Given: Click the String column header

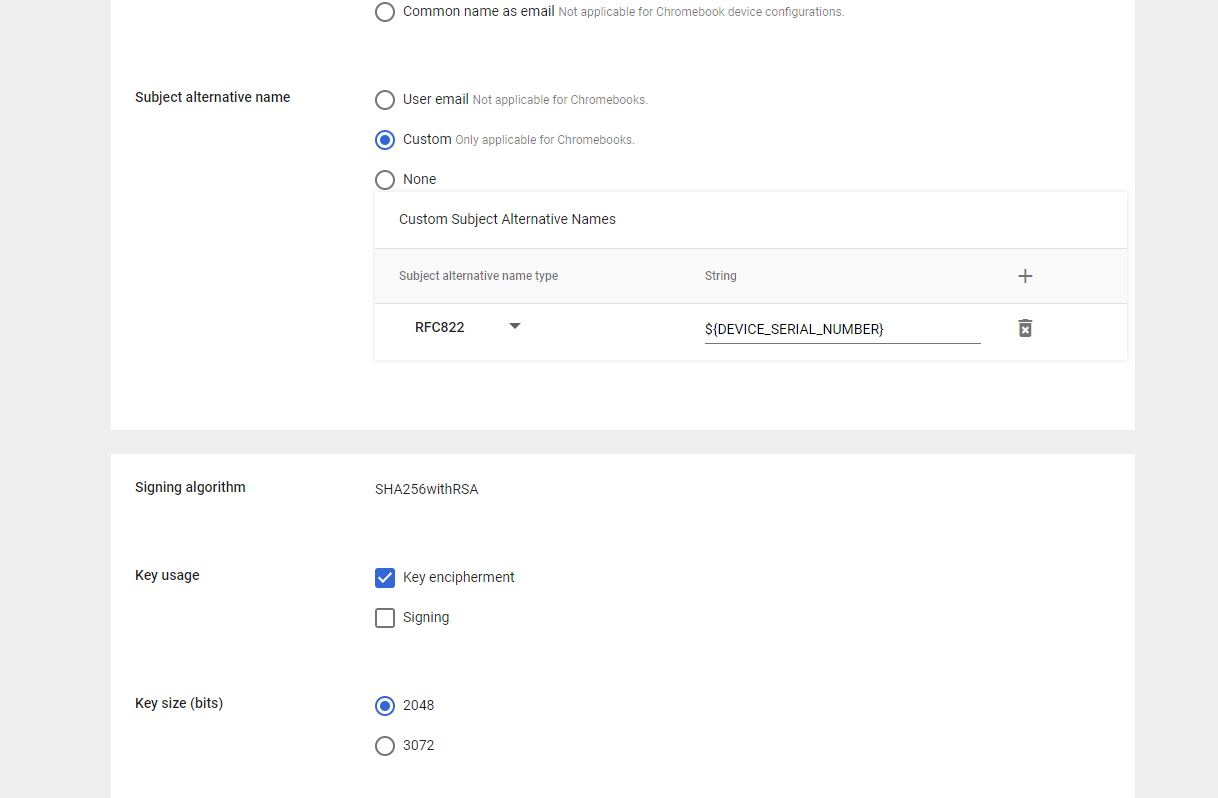Looking at the screenshot, I should (720, 276).
